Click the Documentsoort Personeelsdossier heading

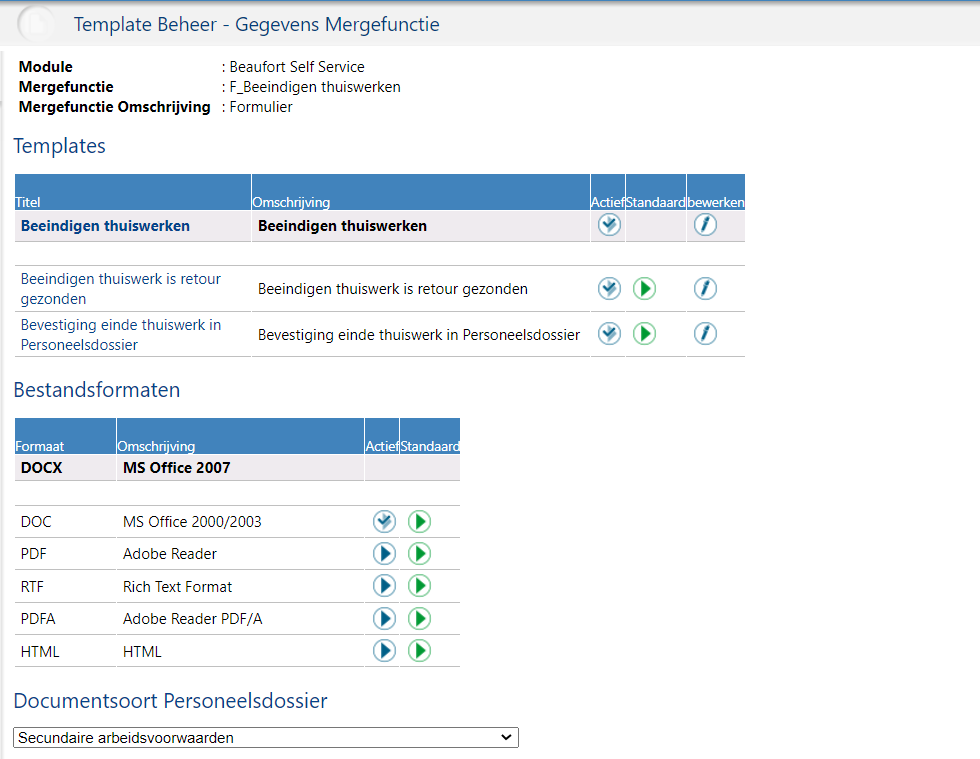171,701
